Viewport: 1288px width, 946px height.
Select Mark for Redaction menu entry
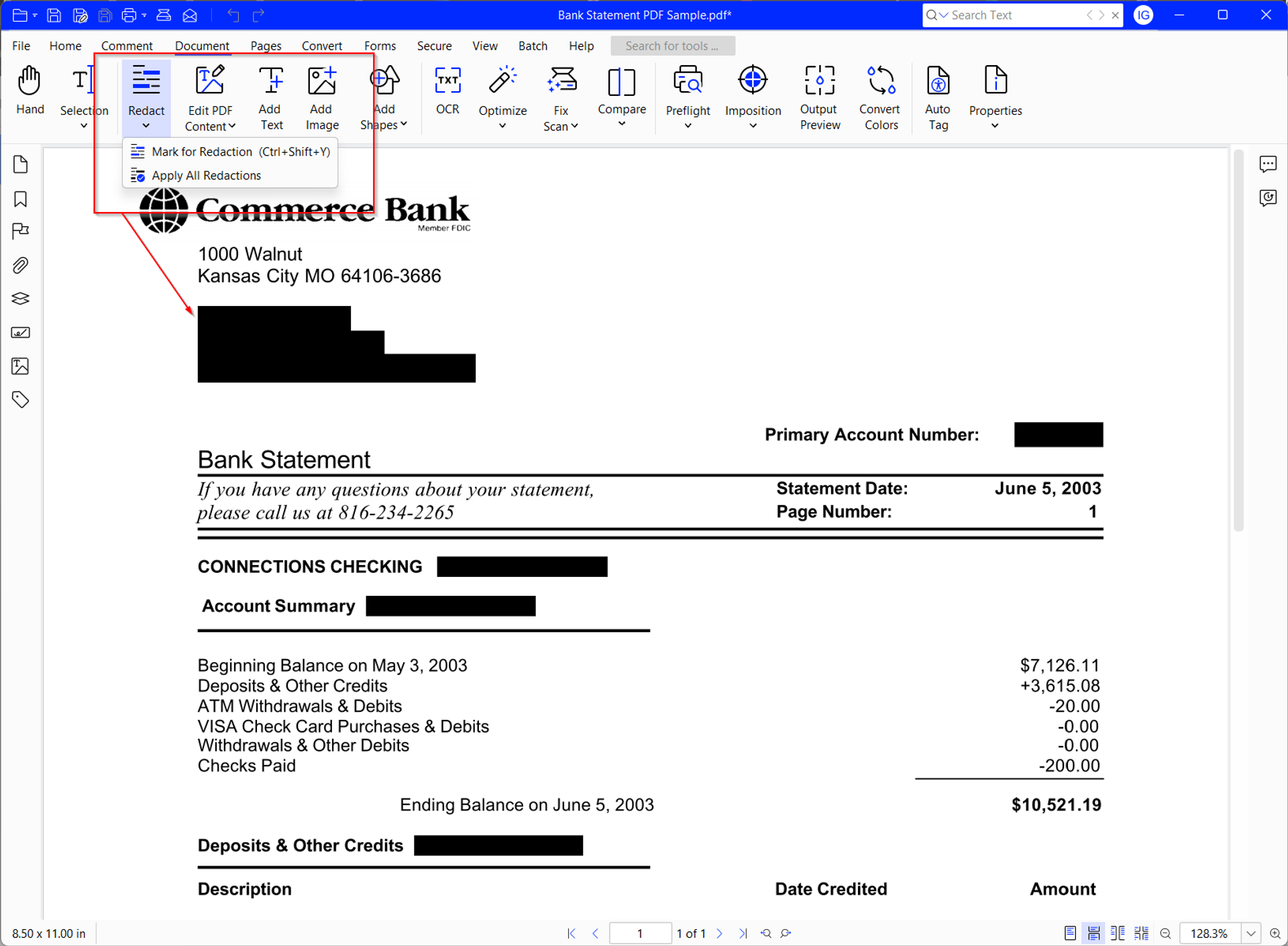tap(230, 152)
